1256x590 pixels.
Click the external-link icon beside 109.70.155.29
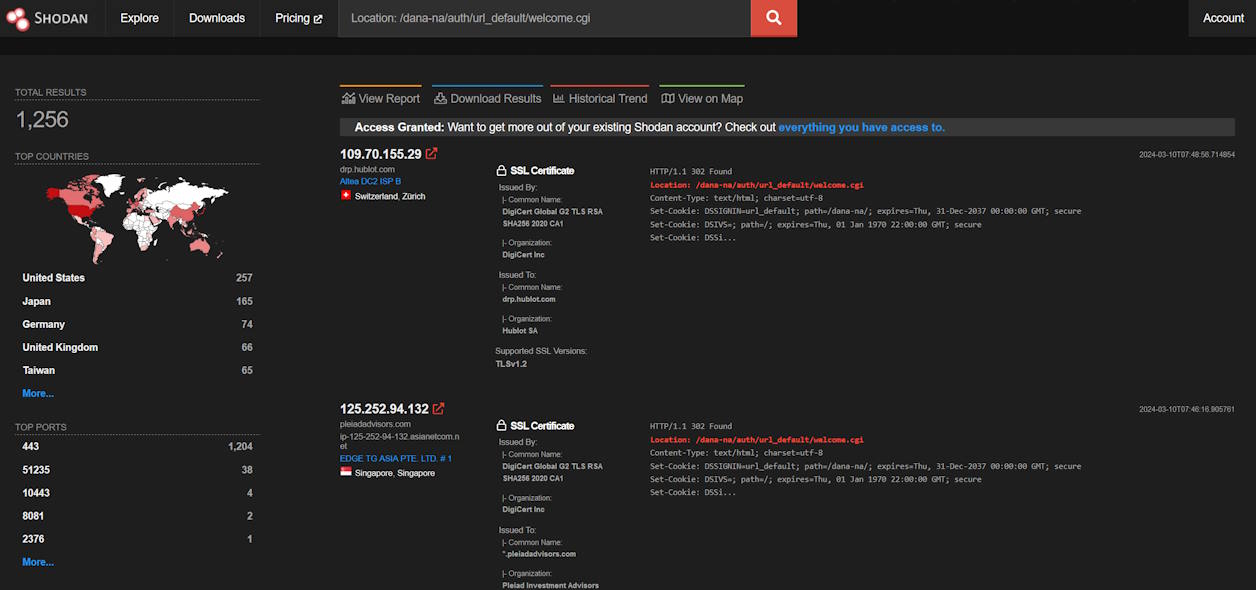coord(431,153)
